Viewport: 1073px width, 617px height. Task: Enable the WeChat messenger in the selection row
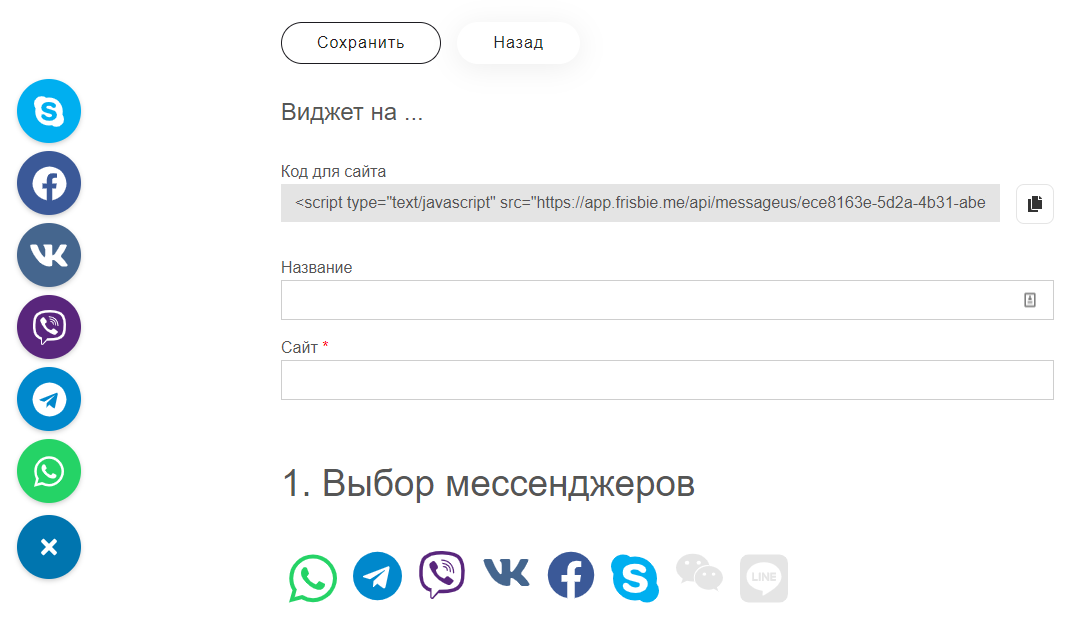[x=699, y=575]
